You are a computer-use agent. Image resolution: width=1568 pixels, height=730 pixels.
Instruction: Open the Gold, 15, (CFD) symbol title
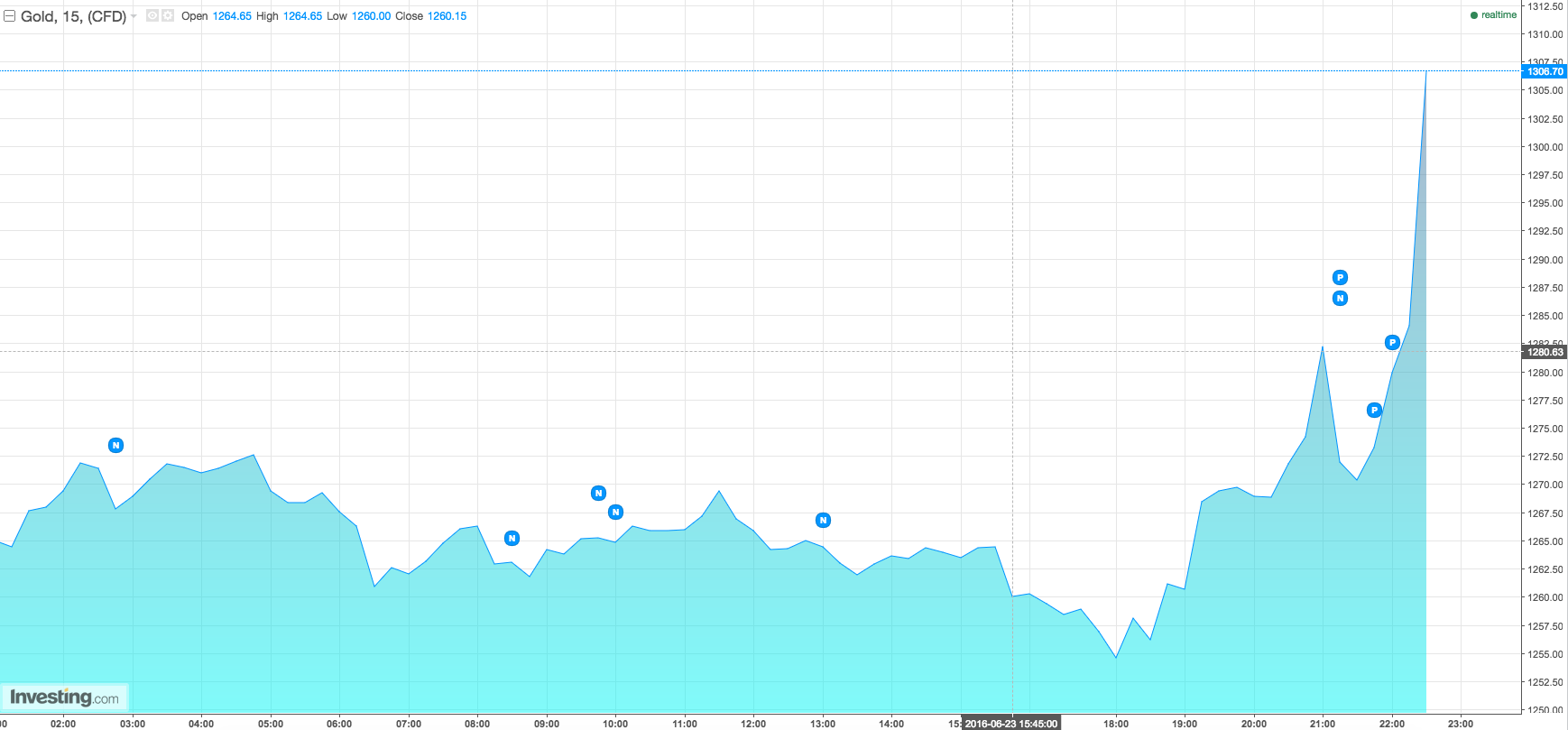point(73,16)
